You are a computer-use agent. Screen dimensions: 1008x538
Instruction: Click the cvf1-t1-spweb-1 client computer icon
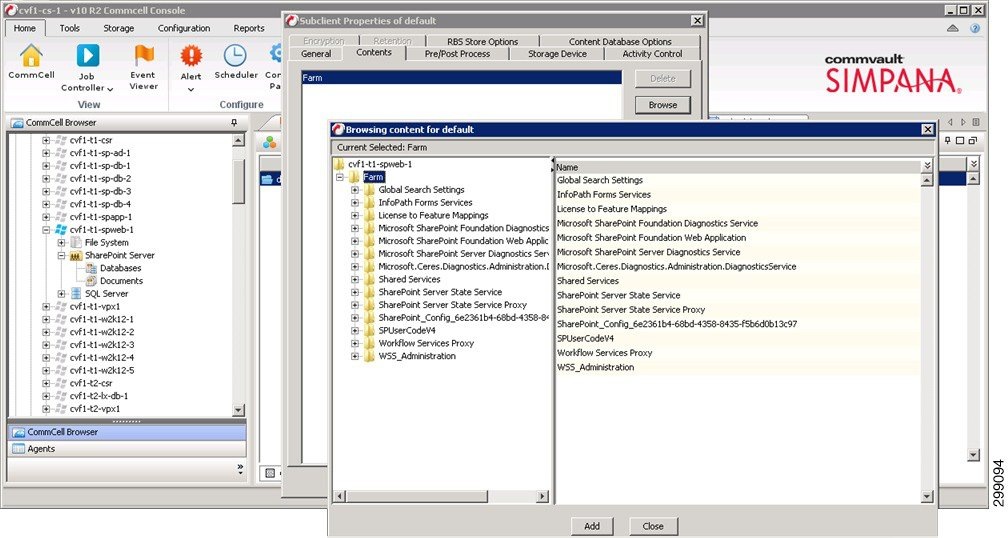pyautogui.click(x=61, y=229)
